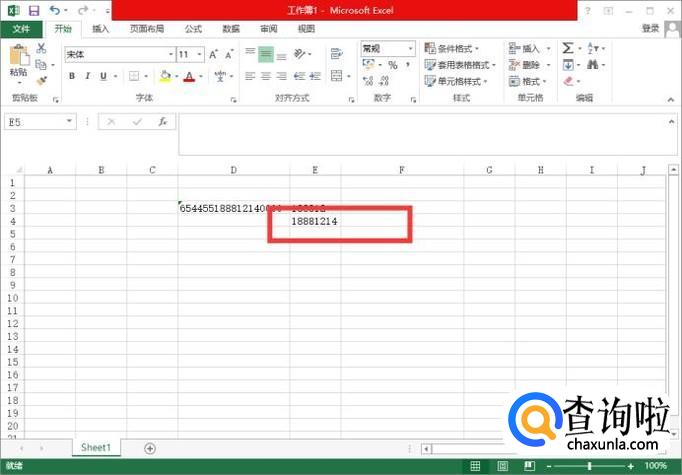Open the 公式 ribbon tab

[193, 29]
